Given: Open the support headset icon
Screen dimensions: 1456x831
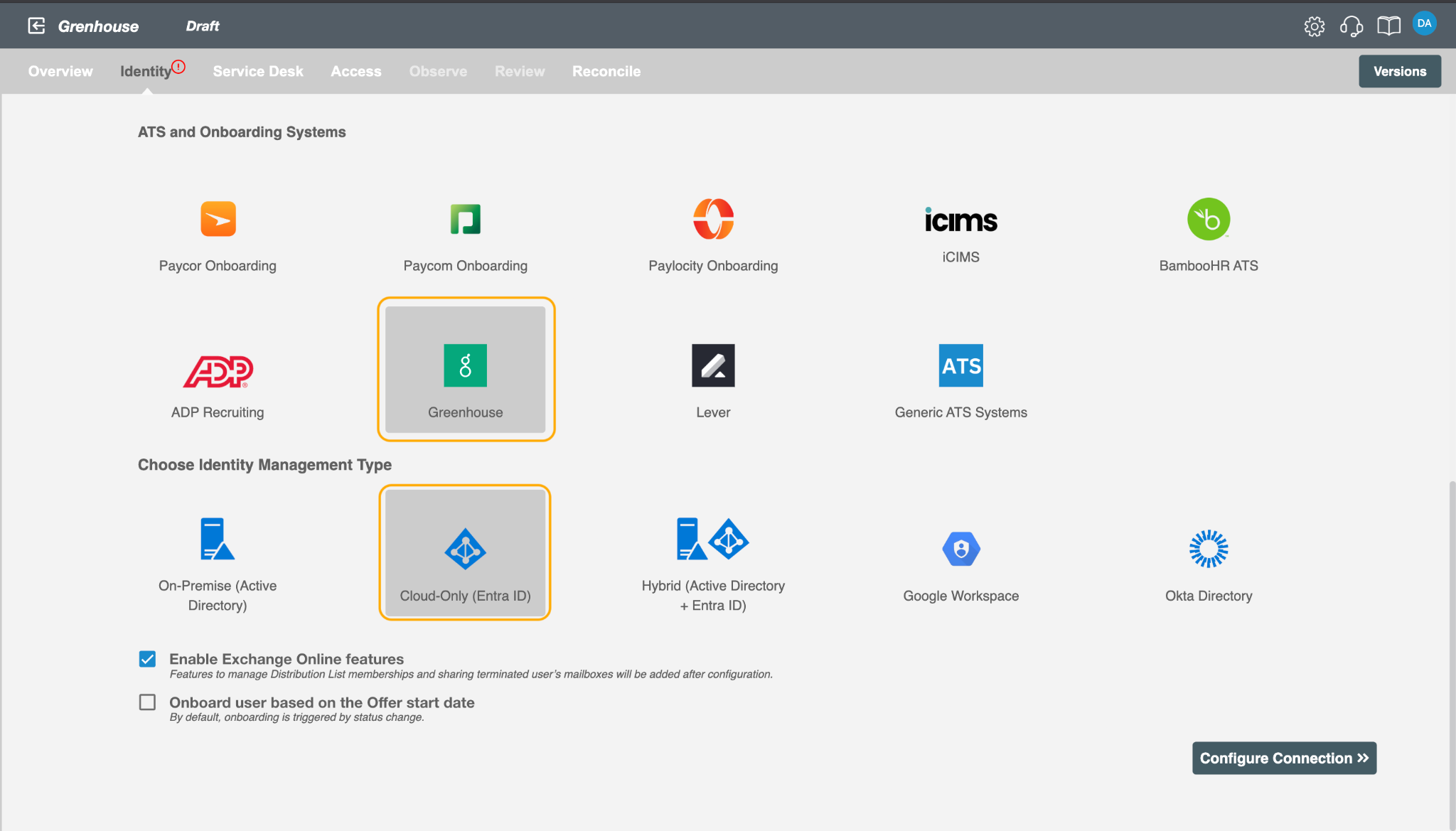Looking at the screenshot, I should click(x=1351, y=26).
